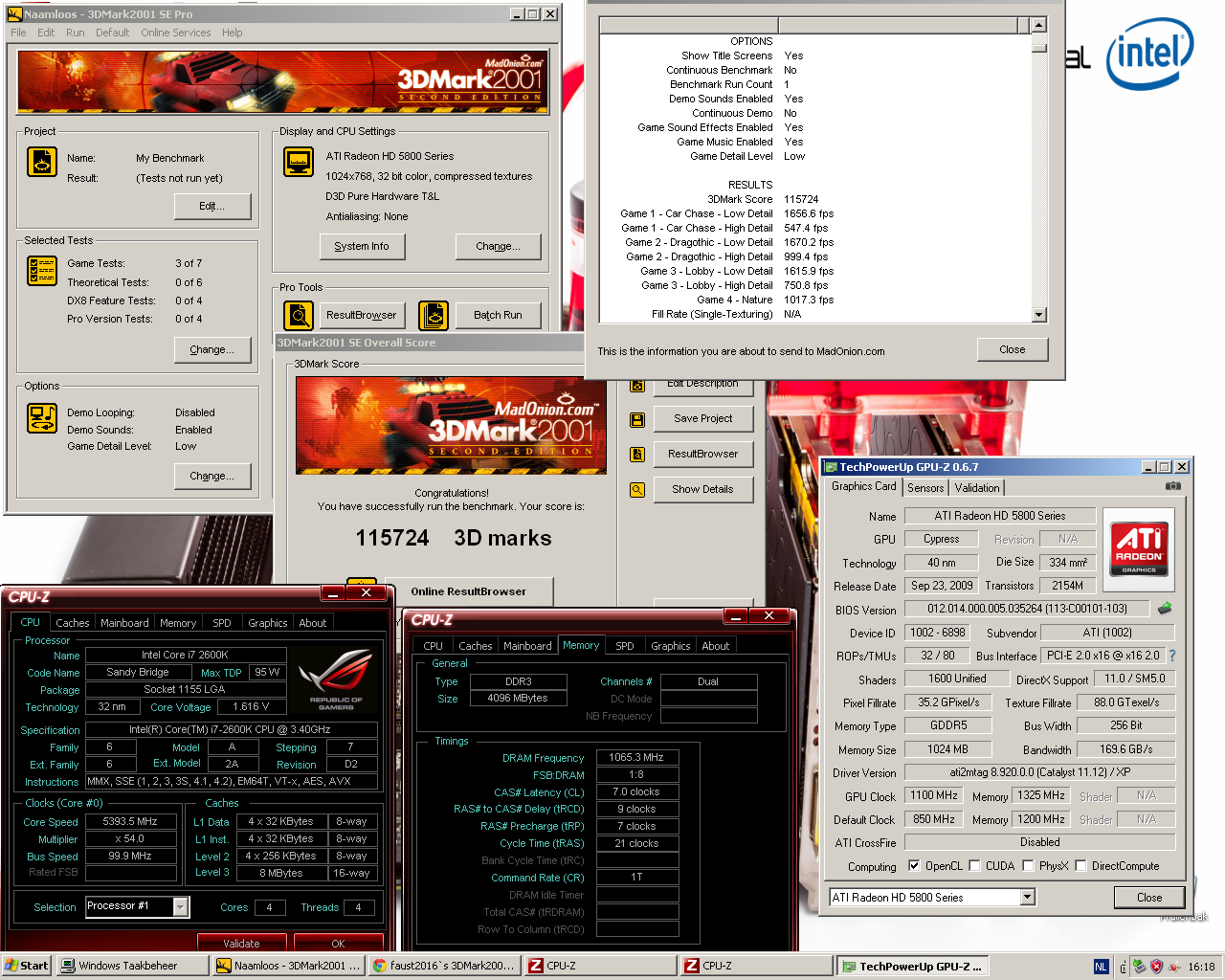Click the OK button in CPU-Z

click(x=338, y=944)
